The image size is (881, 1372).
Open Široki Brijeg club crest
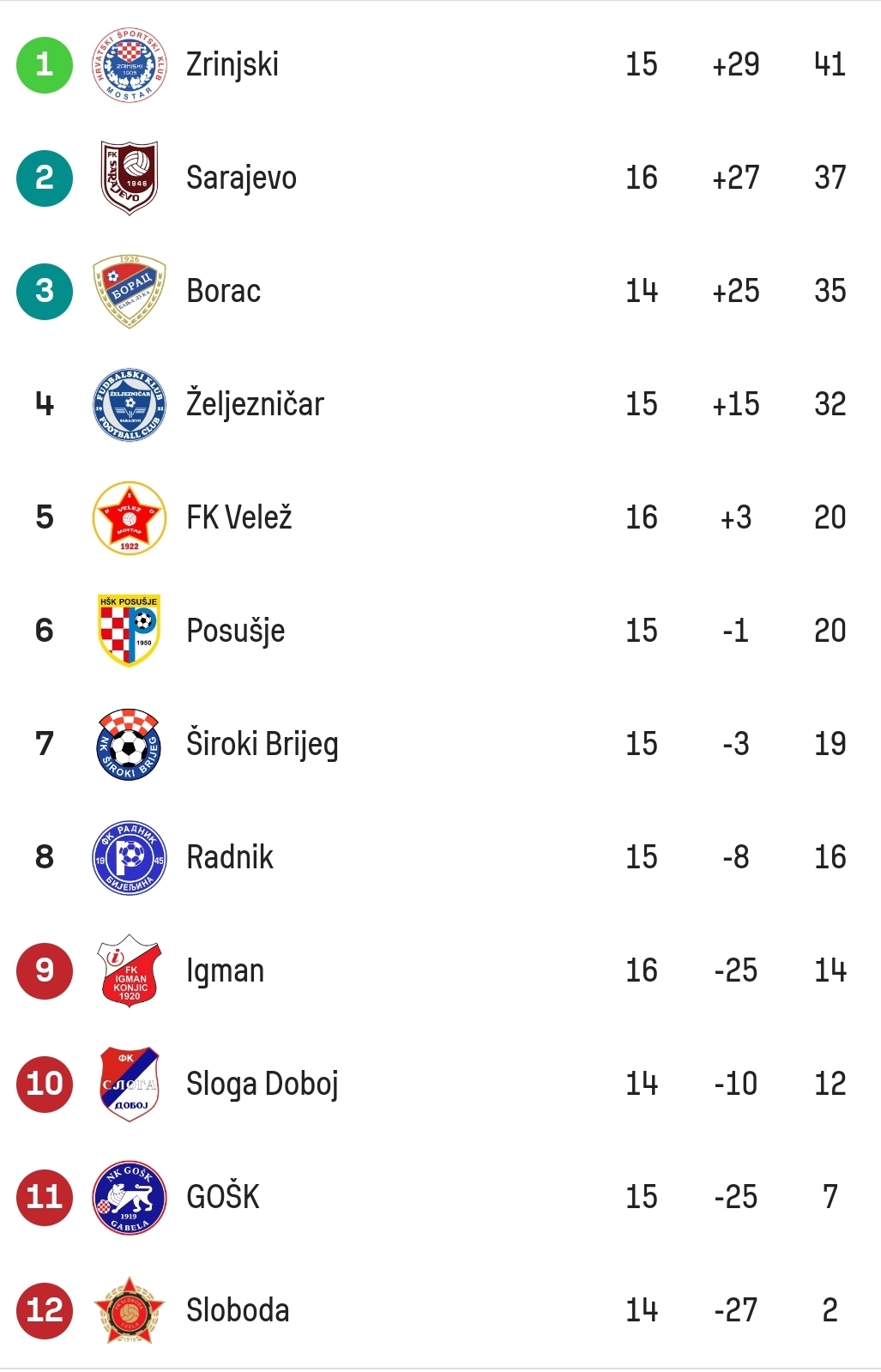tap(129, 744)
